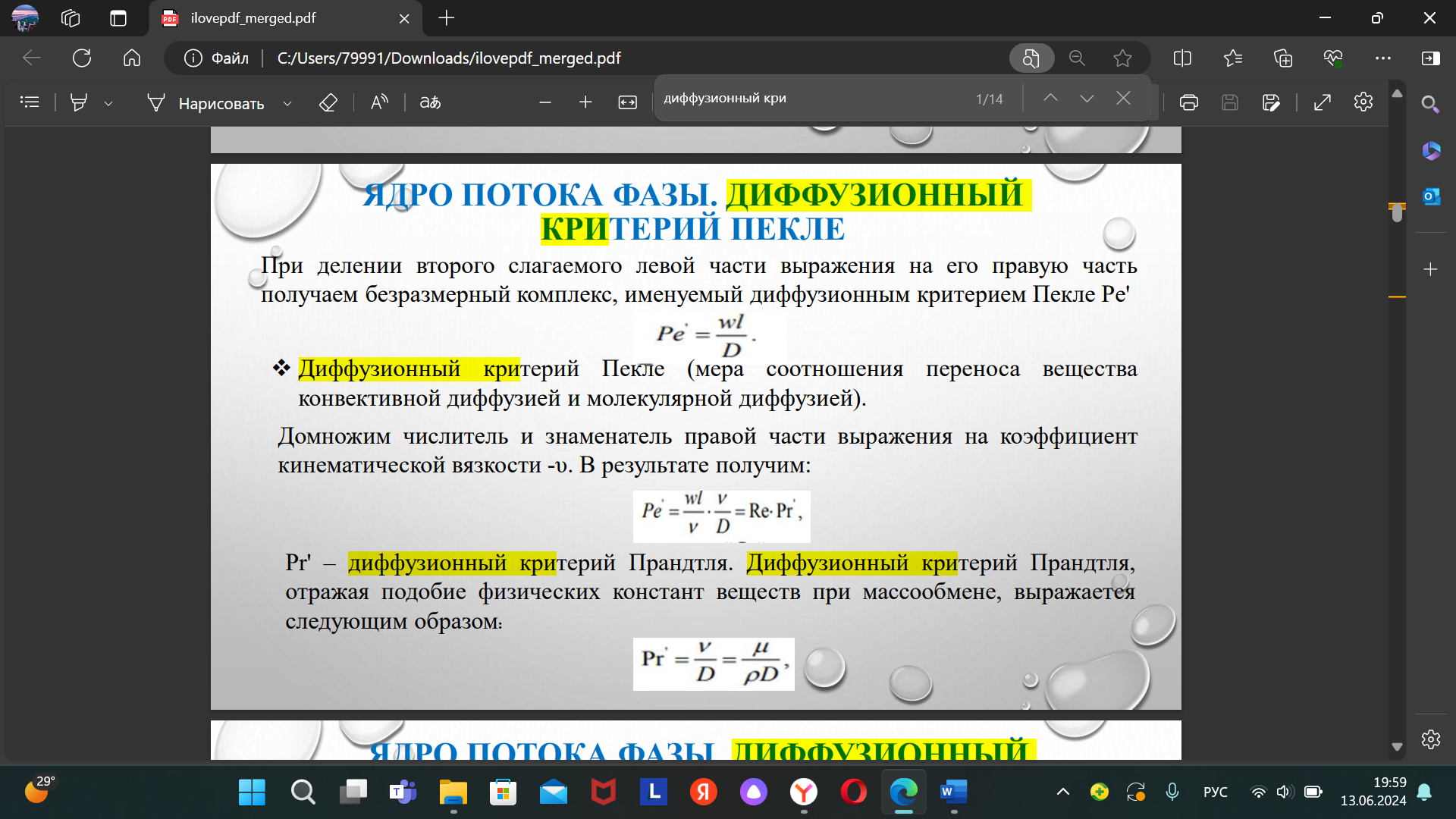Screen dimensions: 1456x819
Task: Open the browser profile avatar
Action: [25, 18]
